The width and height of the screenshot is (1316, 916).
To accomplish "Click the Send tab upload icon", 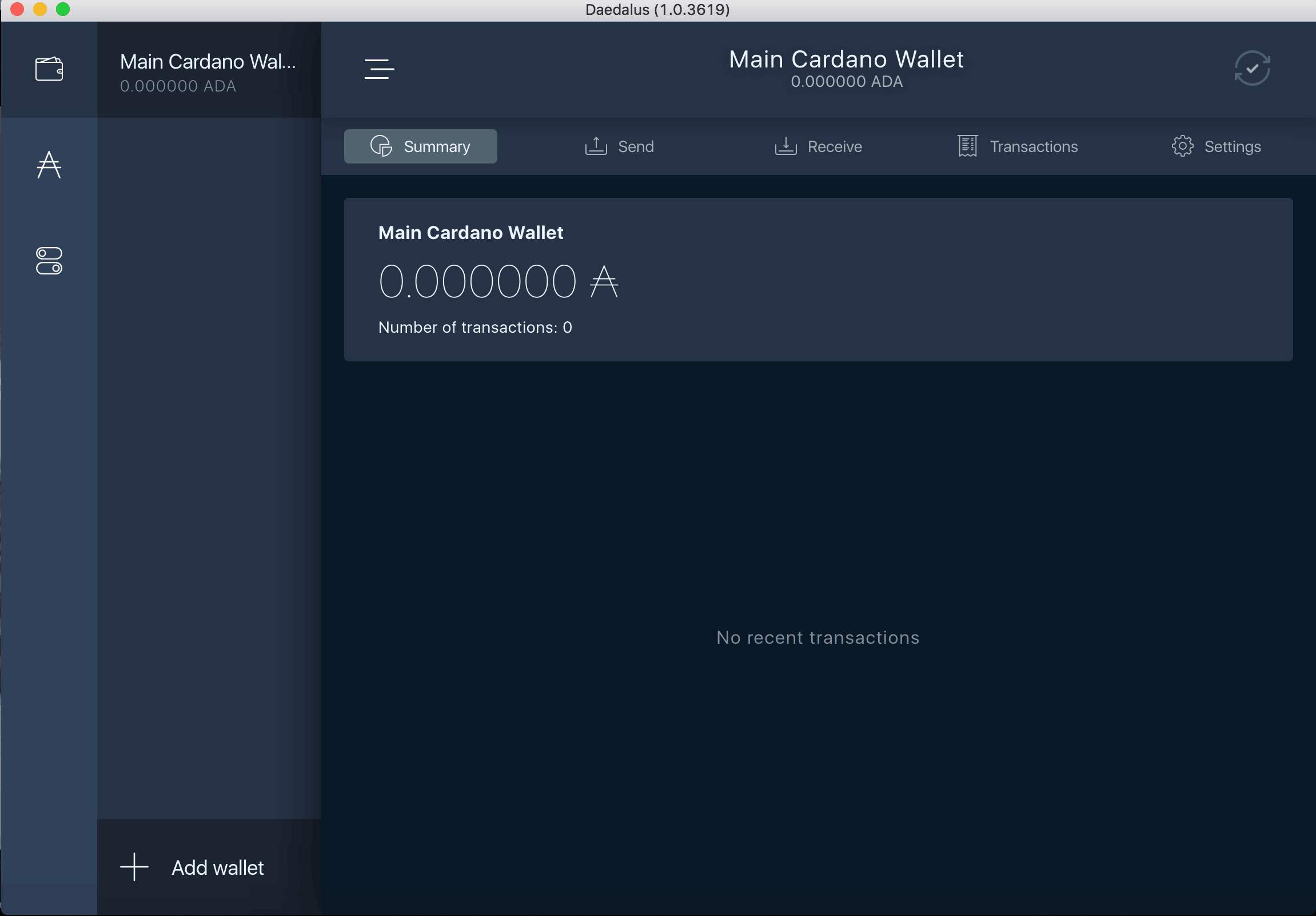I will [596, 146].
